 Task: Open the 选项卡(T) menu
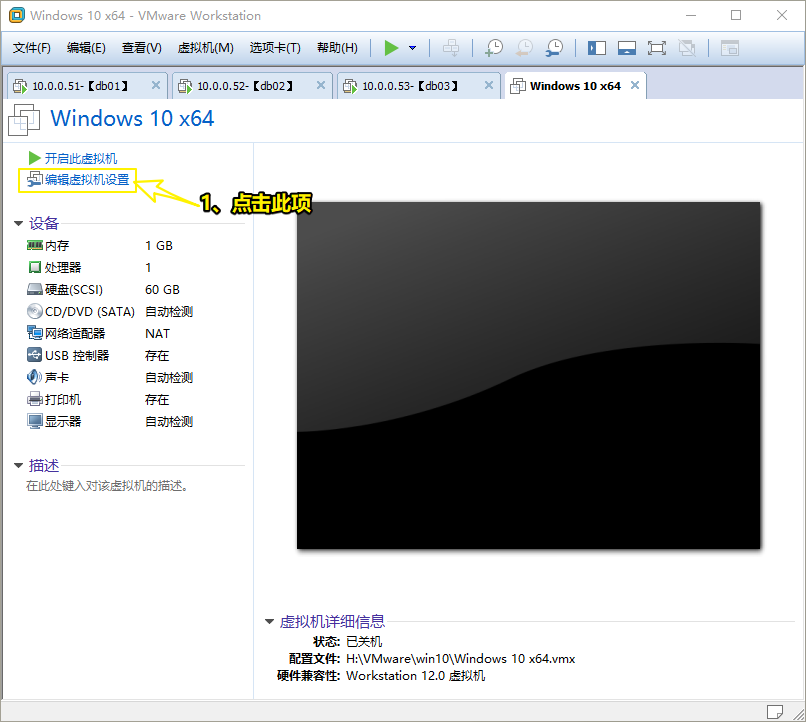click(275, 48)
